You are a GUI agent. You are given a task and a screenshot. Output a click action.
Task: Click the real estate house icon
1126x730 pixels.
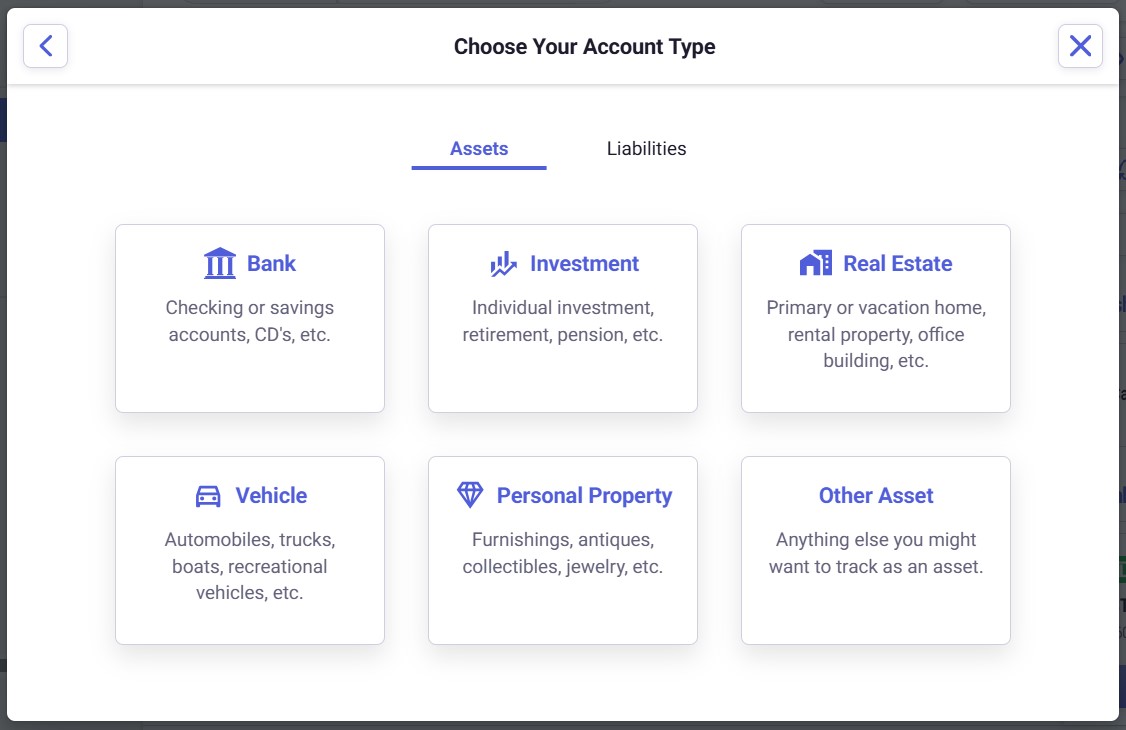(816, 264)
